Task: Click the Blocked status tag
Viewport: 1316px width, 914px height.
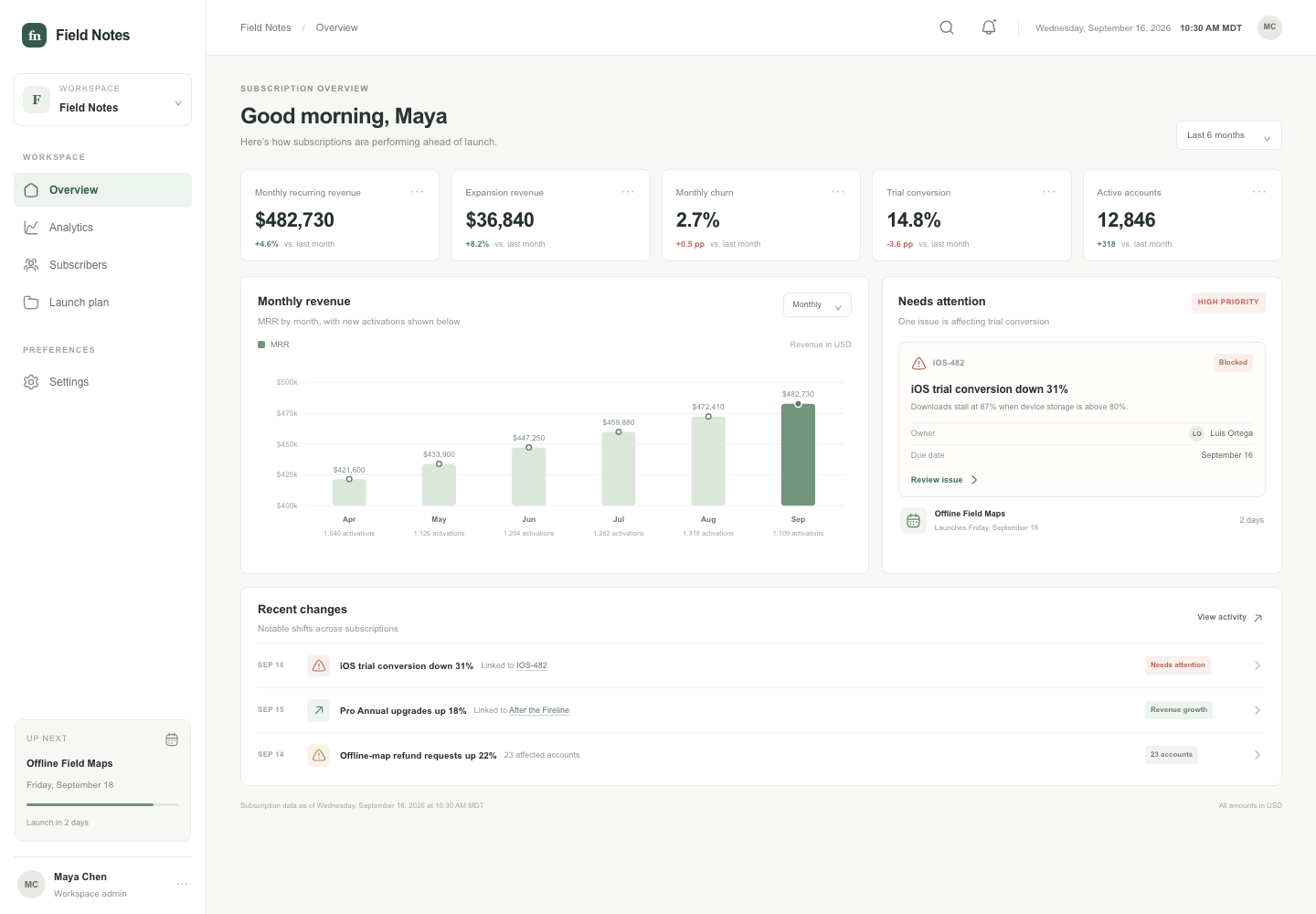Action: 1233,363
